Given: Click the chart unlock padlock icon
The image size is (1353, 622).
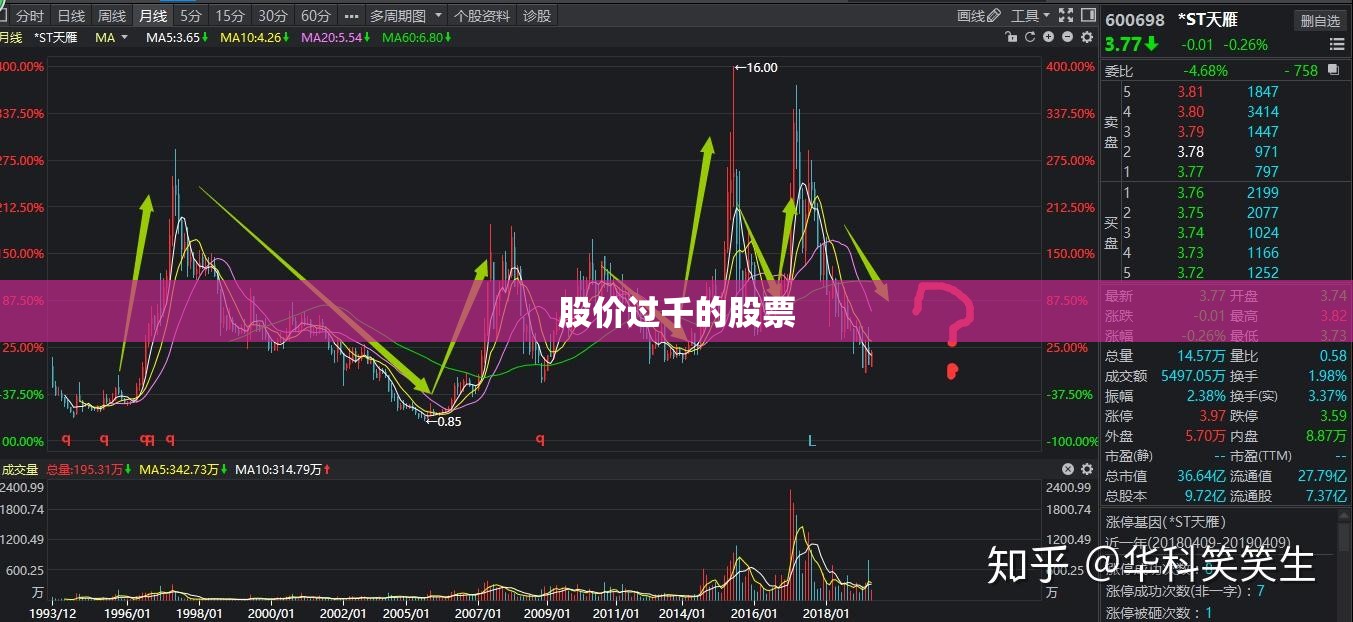Looking at the screenshot, I should click(x=1011, y=37).
